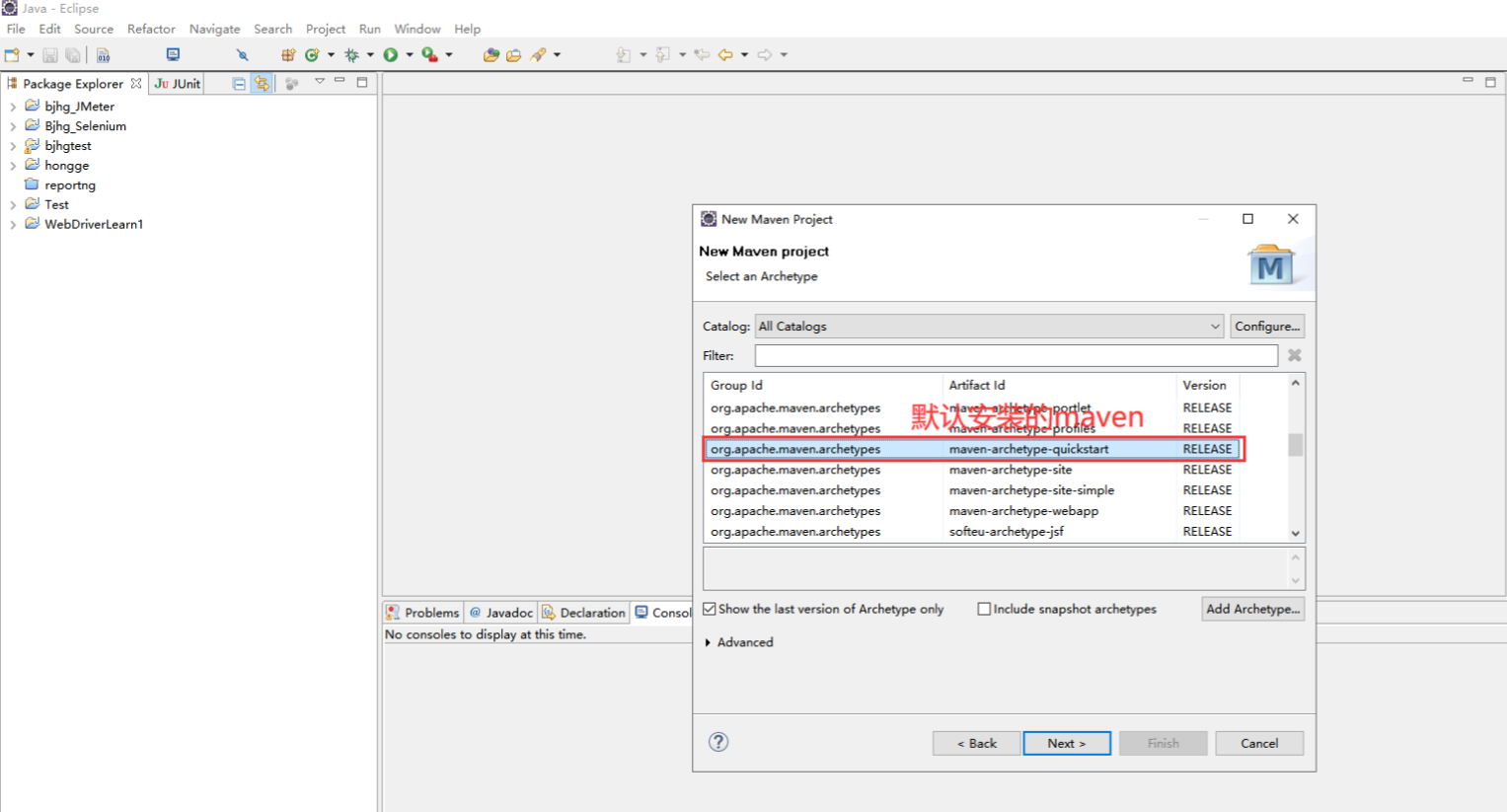1507x812 pixels.
Task: Switch to the Javadoc tab
Action: point(500,613)
